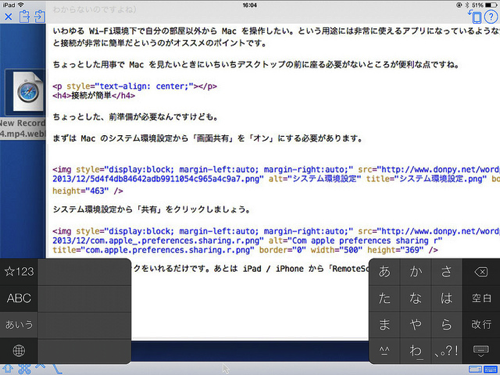This screenshot has width=500, height=375.
Task: Tap the ら key
Action: point(446,324)
